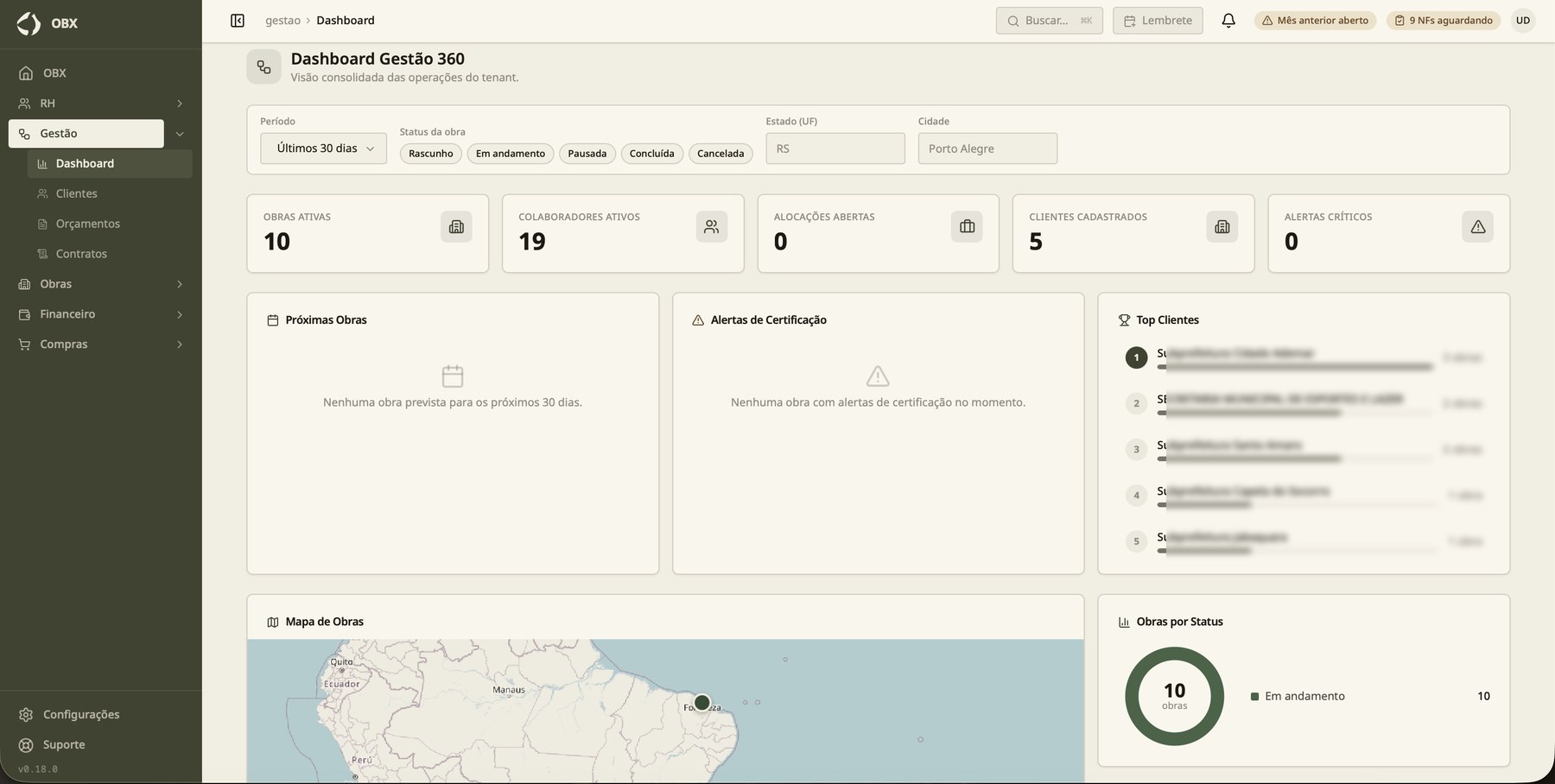This screenshot has height=784, width=1555.
Task: Click the Em andamento legend color square
Action: click(x=1254, y=697)
